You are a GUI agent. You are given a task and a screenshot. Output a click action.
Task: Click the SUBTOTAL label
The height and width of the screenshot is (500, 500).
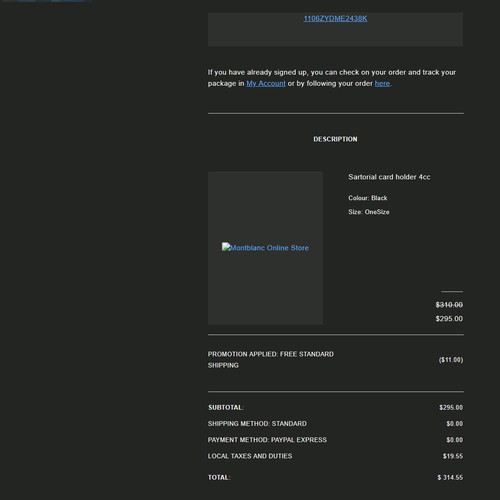coord(226,408)
